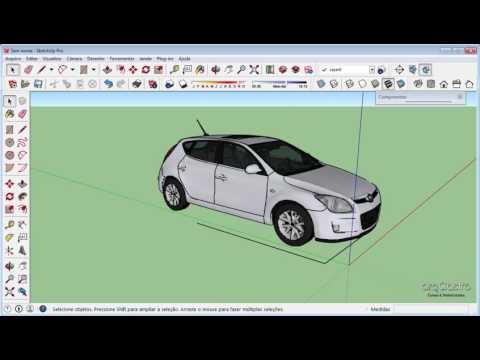Open the Janela menu

(x=146, y=59)
